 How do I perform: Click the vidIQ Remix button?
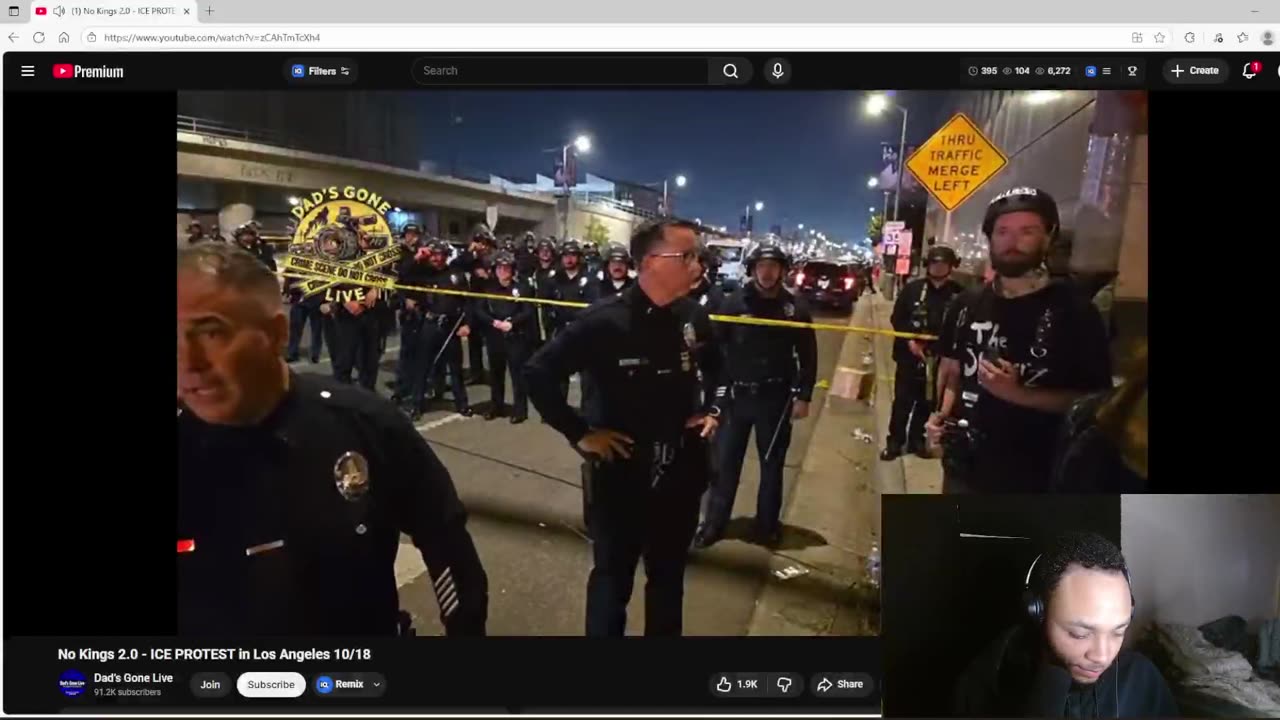[x=341, y=685]
